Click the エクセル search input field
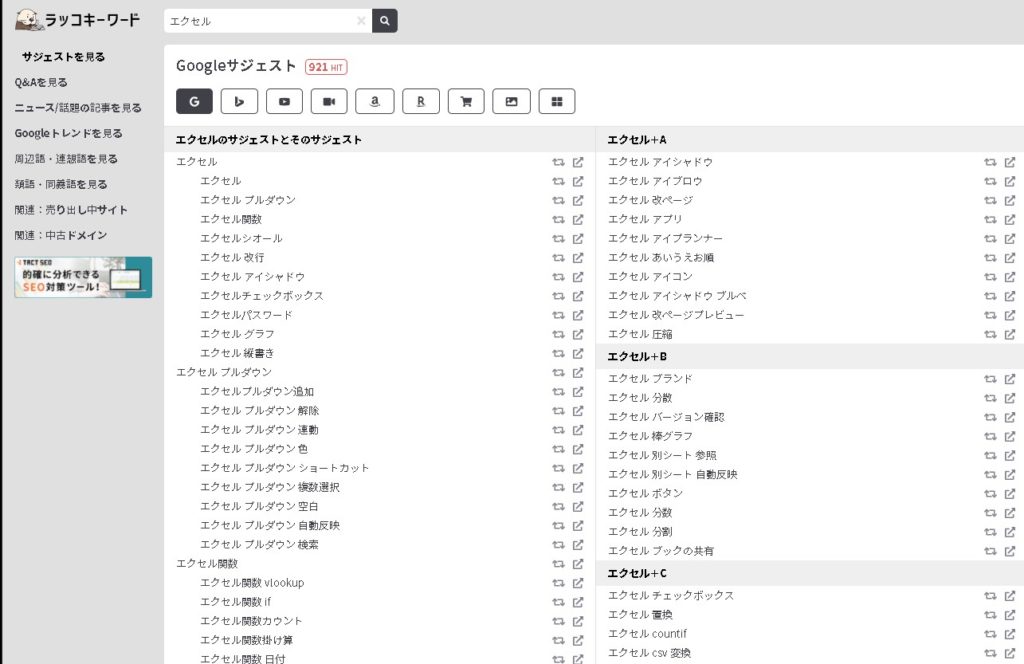This screenshot has width=1024, height=664. [x=260, y=21]
